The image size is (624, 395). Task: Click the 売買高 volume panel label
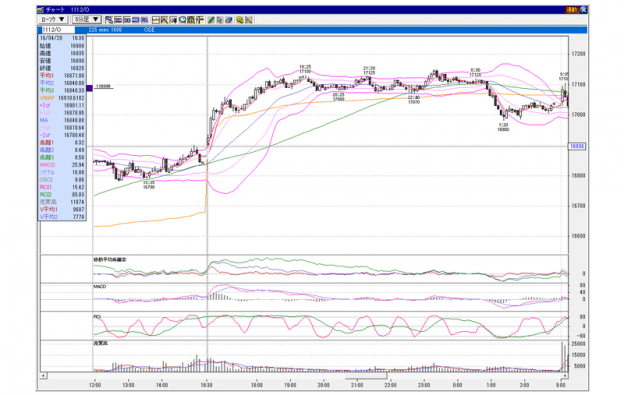[101, 343]
